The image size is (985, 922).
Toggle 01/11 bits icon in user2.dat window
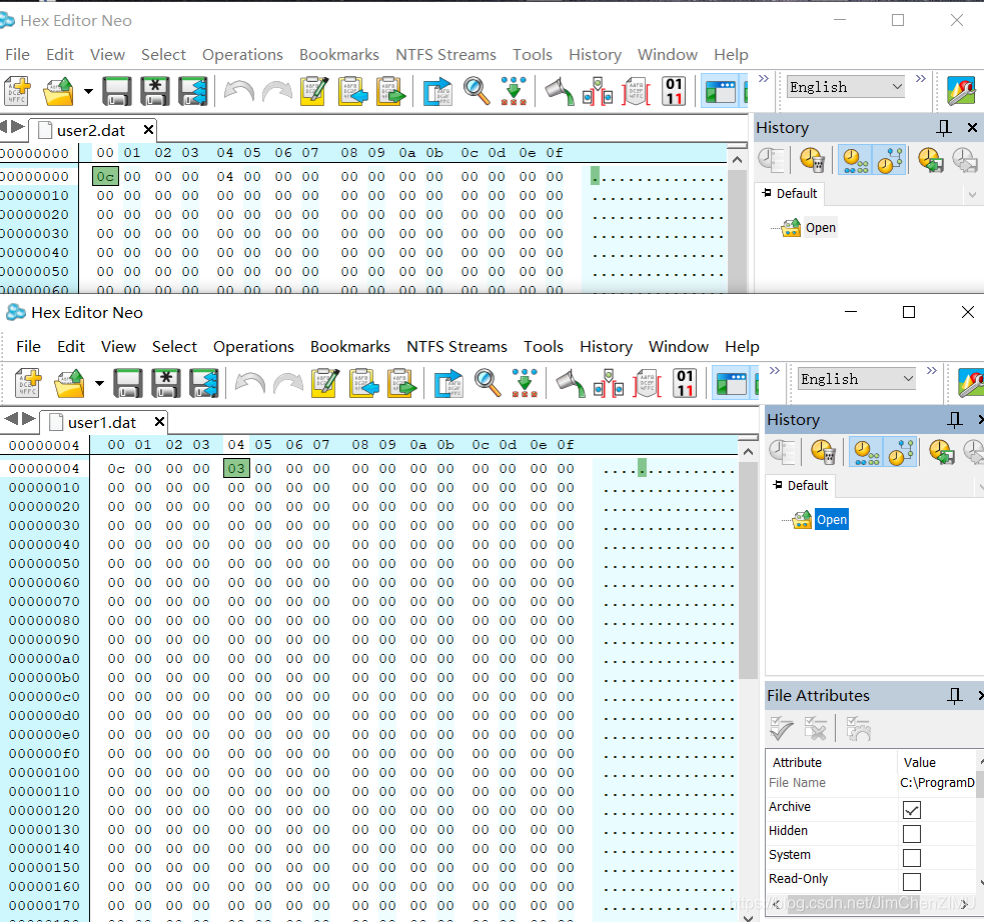[x=674, y=91]
